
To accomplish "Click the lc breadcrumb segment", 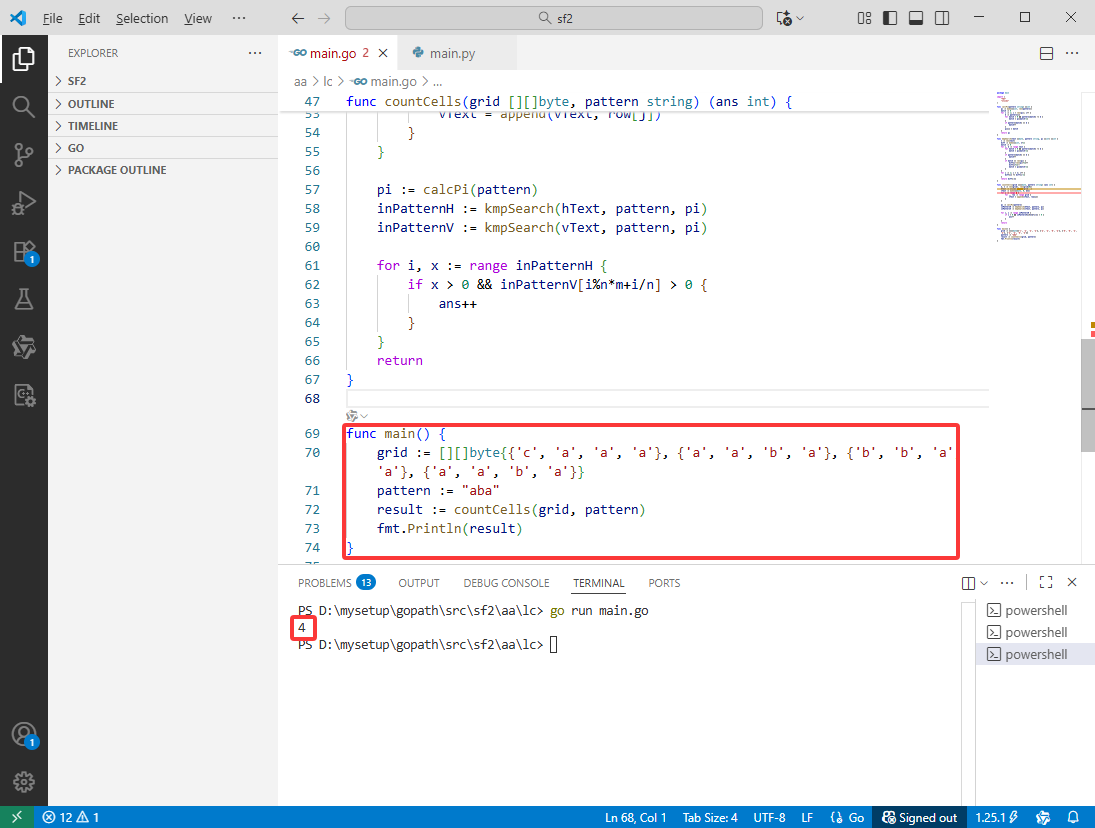I will pos(328,82).
